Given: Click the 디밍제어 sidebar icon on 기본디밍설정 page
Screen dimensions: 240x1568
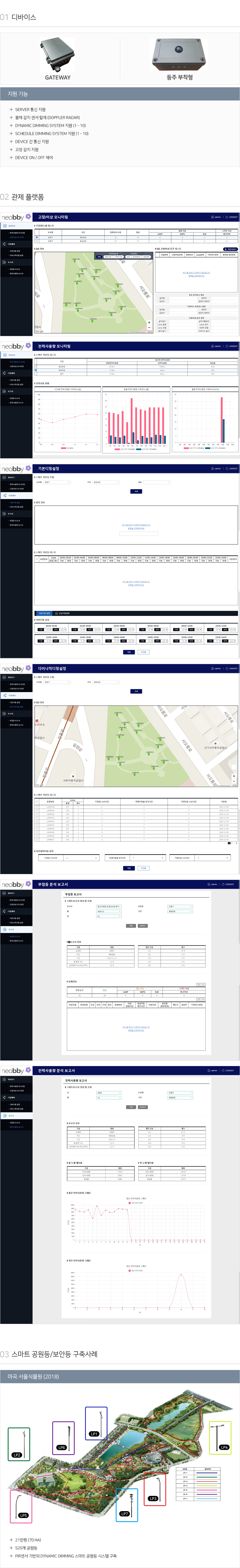Looking at the screenshot, I should 4,496.
